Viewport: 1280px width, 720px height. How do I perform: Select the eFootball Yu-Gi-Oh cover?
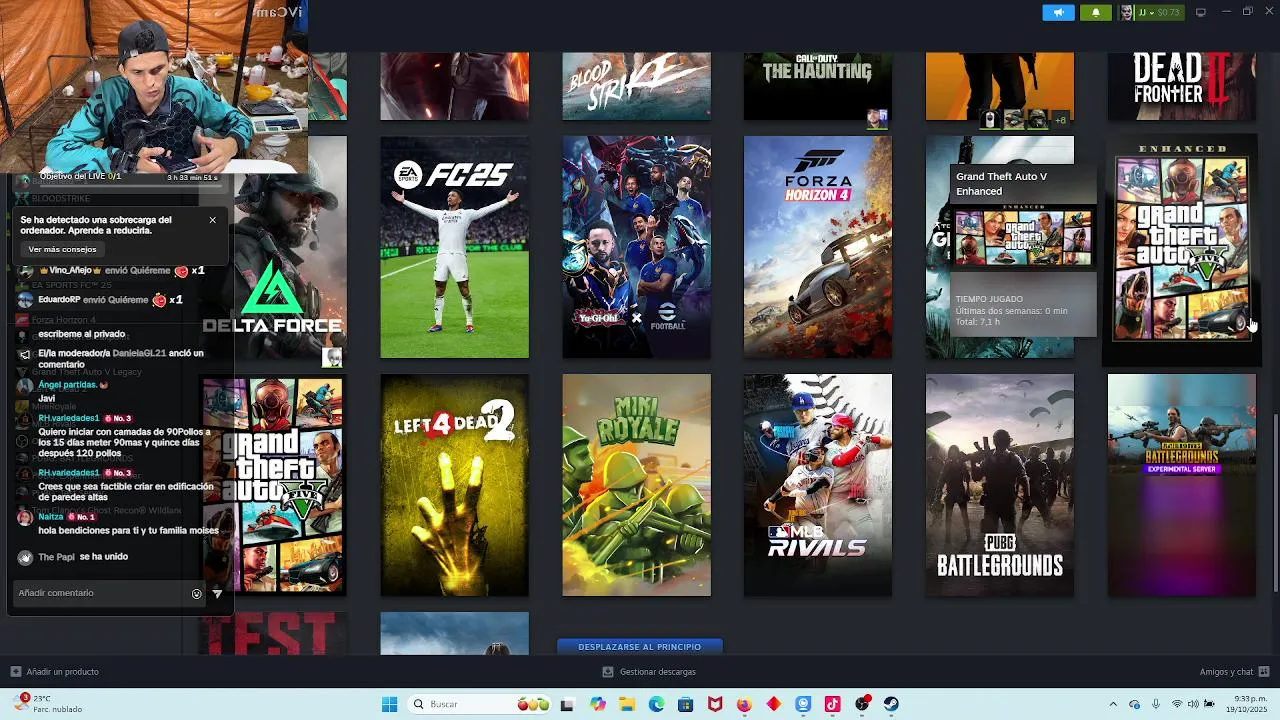tap(636, 247)
